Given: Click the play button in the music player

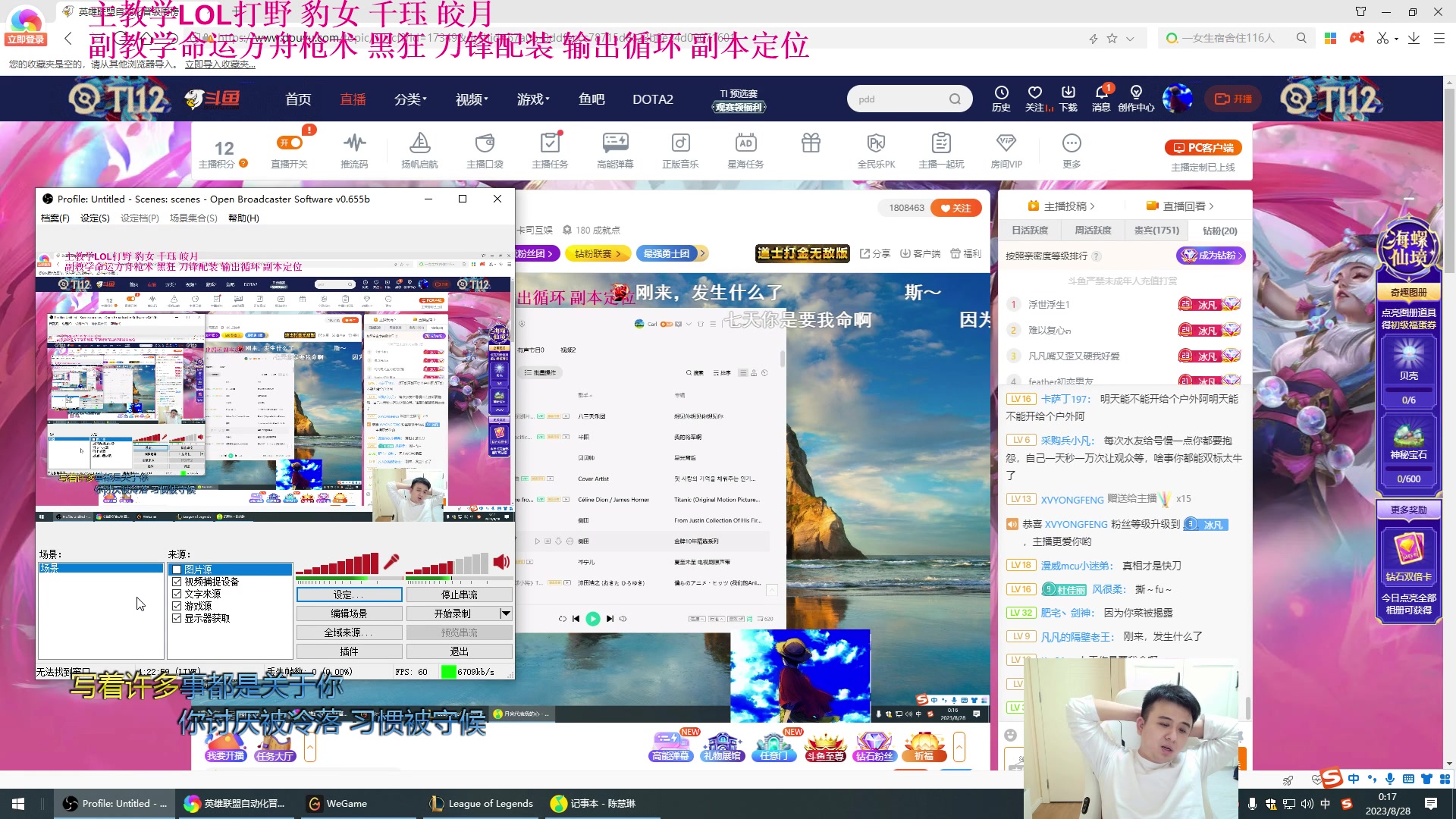Looking at the screenshot, I should point(593,619).
